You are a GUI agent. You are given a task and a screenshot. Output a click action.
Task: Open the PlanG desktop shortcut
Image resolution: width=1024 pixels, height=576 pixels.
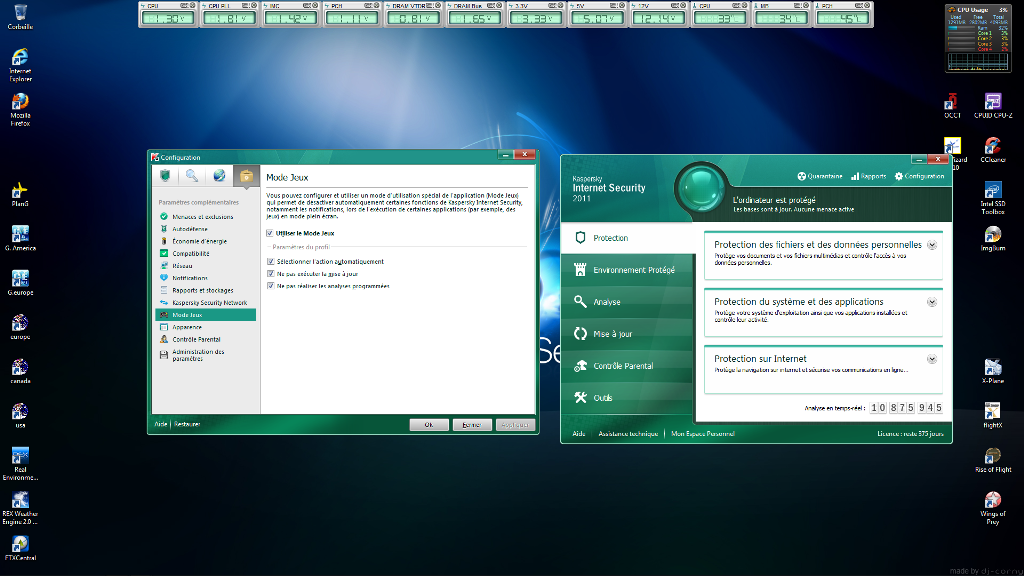20,194
